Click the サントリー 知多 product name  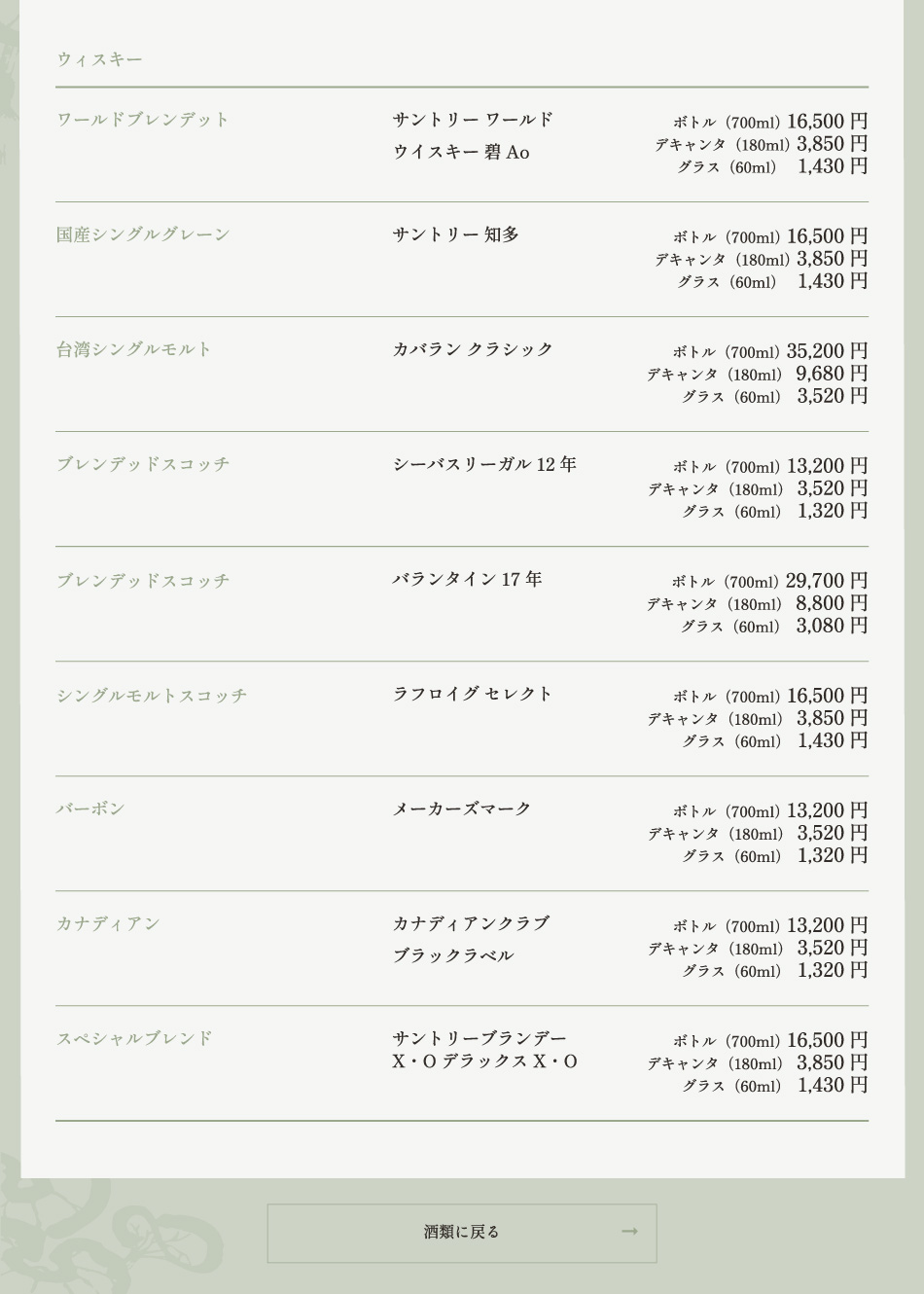pos(456,234)
